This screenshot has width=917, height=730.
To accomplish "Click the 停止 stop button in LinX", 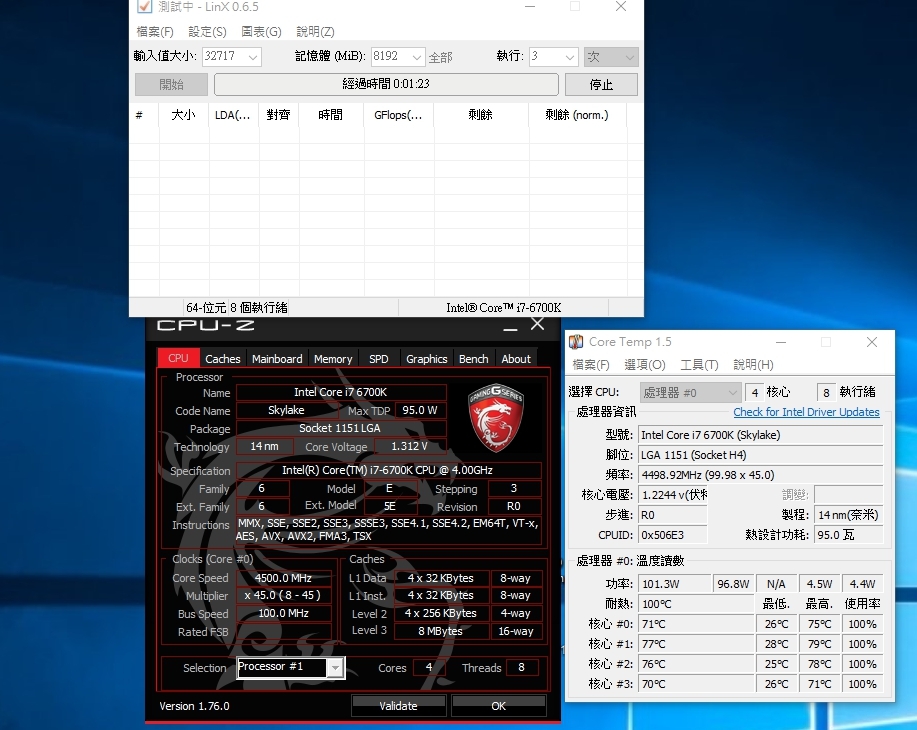I will (x=601, y=85).
